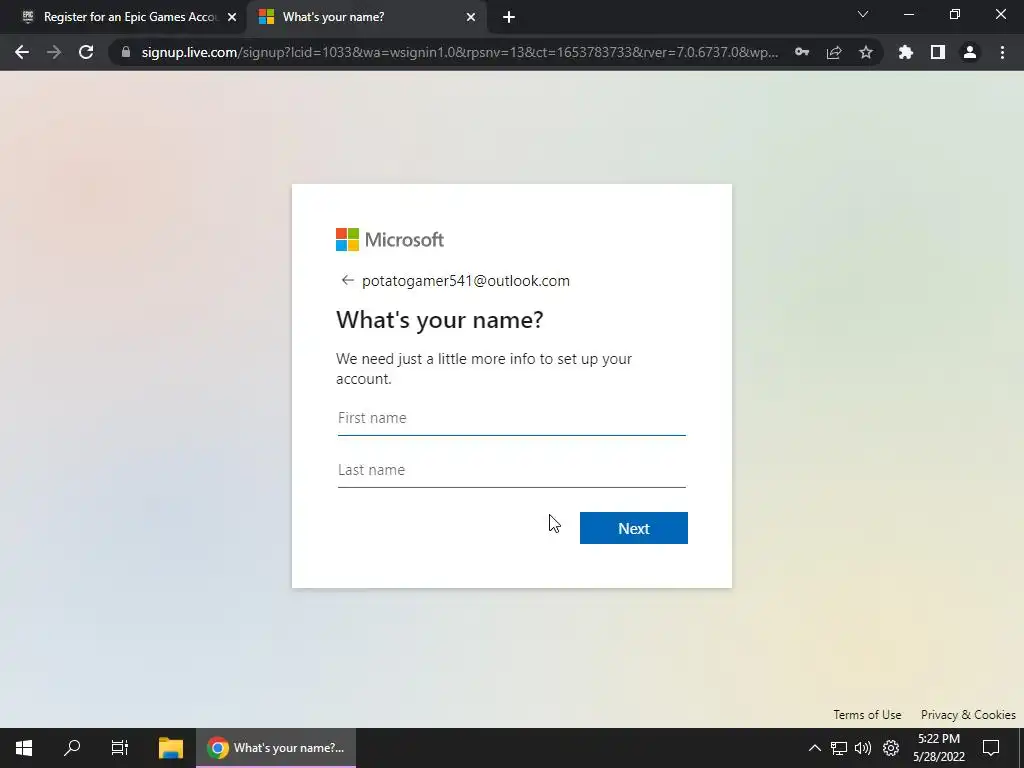
Task: Reload the page with the refresh icon
Action: tap(86, 52)
